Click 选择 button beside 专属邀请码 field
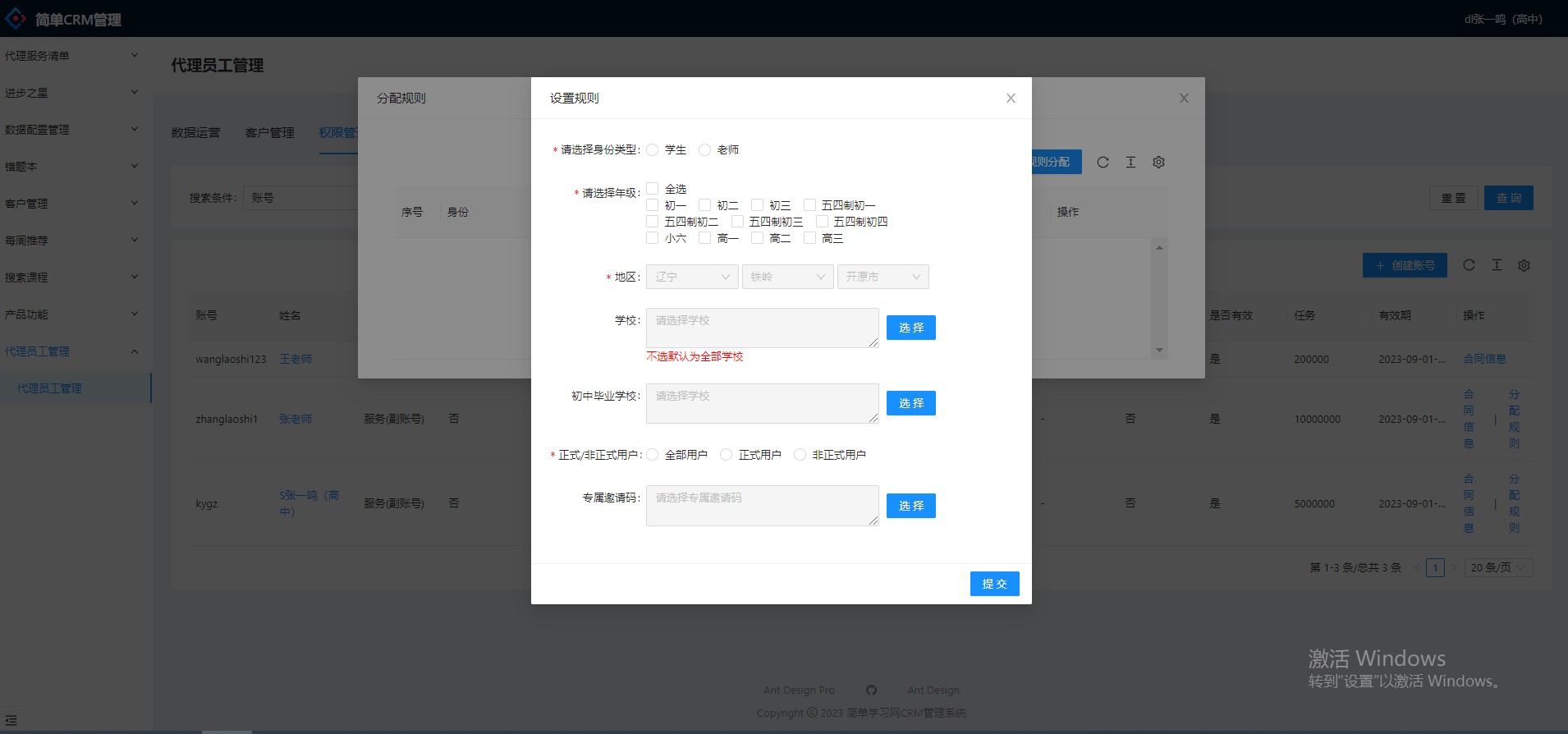 910,506
